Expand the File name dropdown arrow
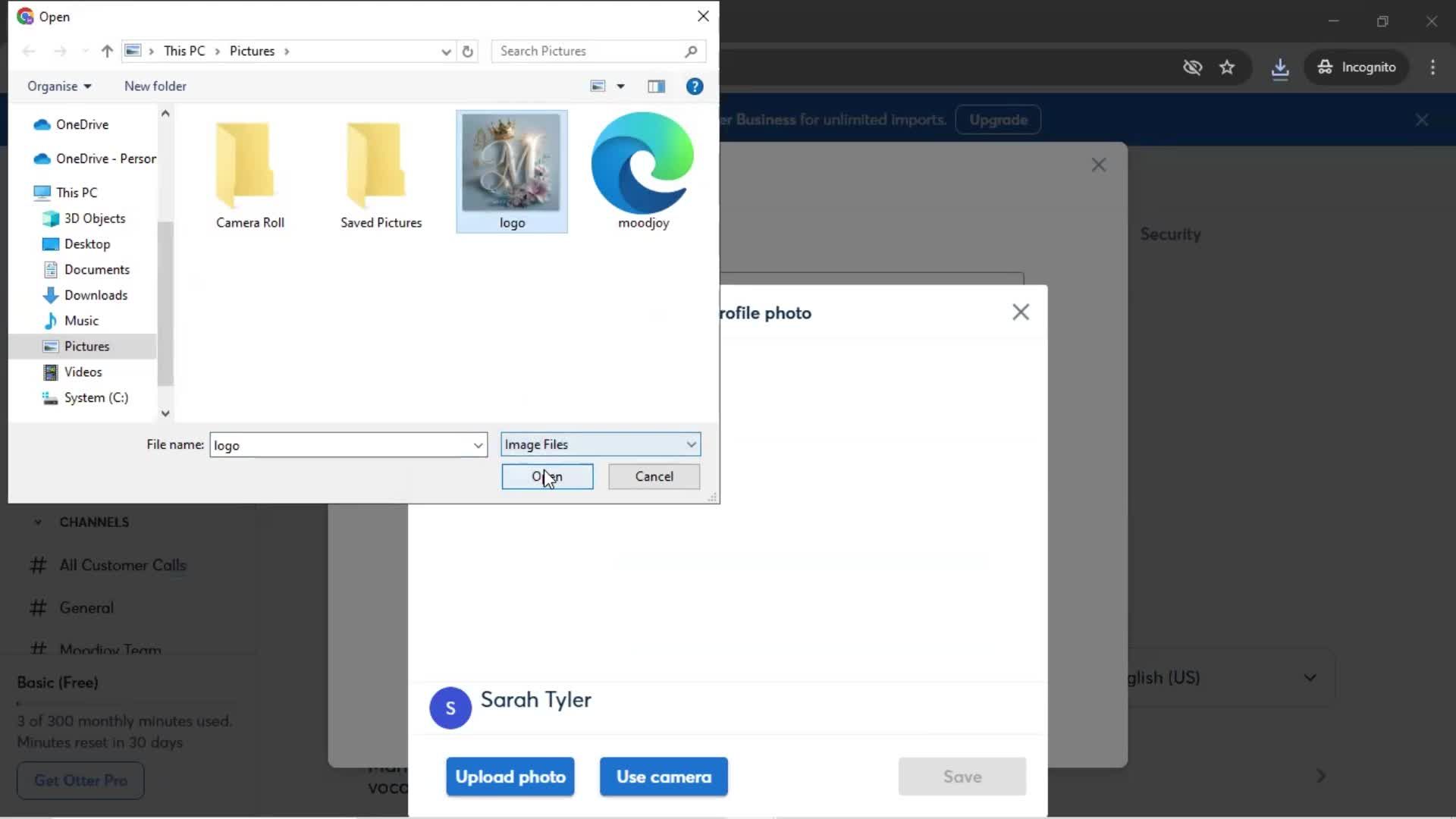The height and width of the screenshot is (819, 1456). [x=479, y=445]
